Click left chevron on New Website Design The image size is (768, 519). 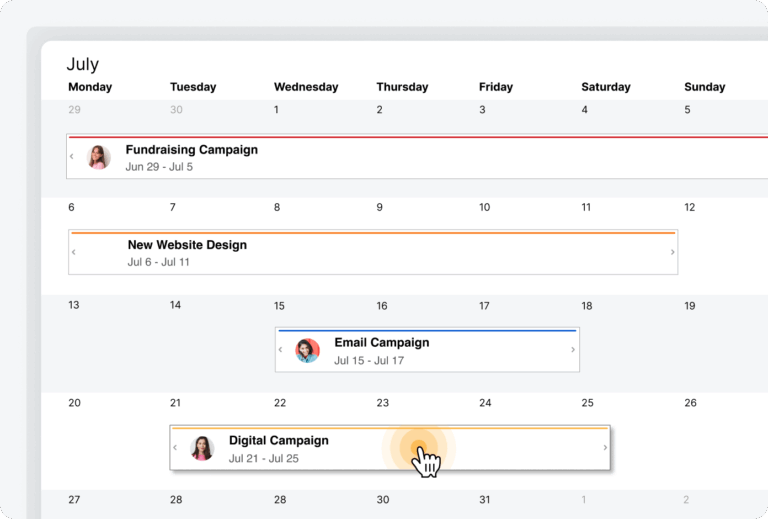tap(73, 252)
